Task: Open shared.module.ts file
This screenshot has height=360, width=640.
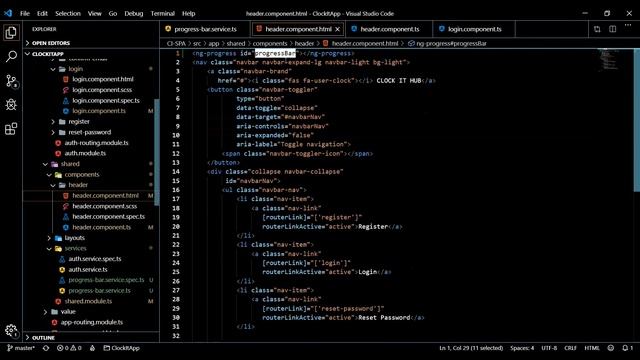Action: (88, 301)
